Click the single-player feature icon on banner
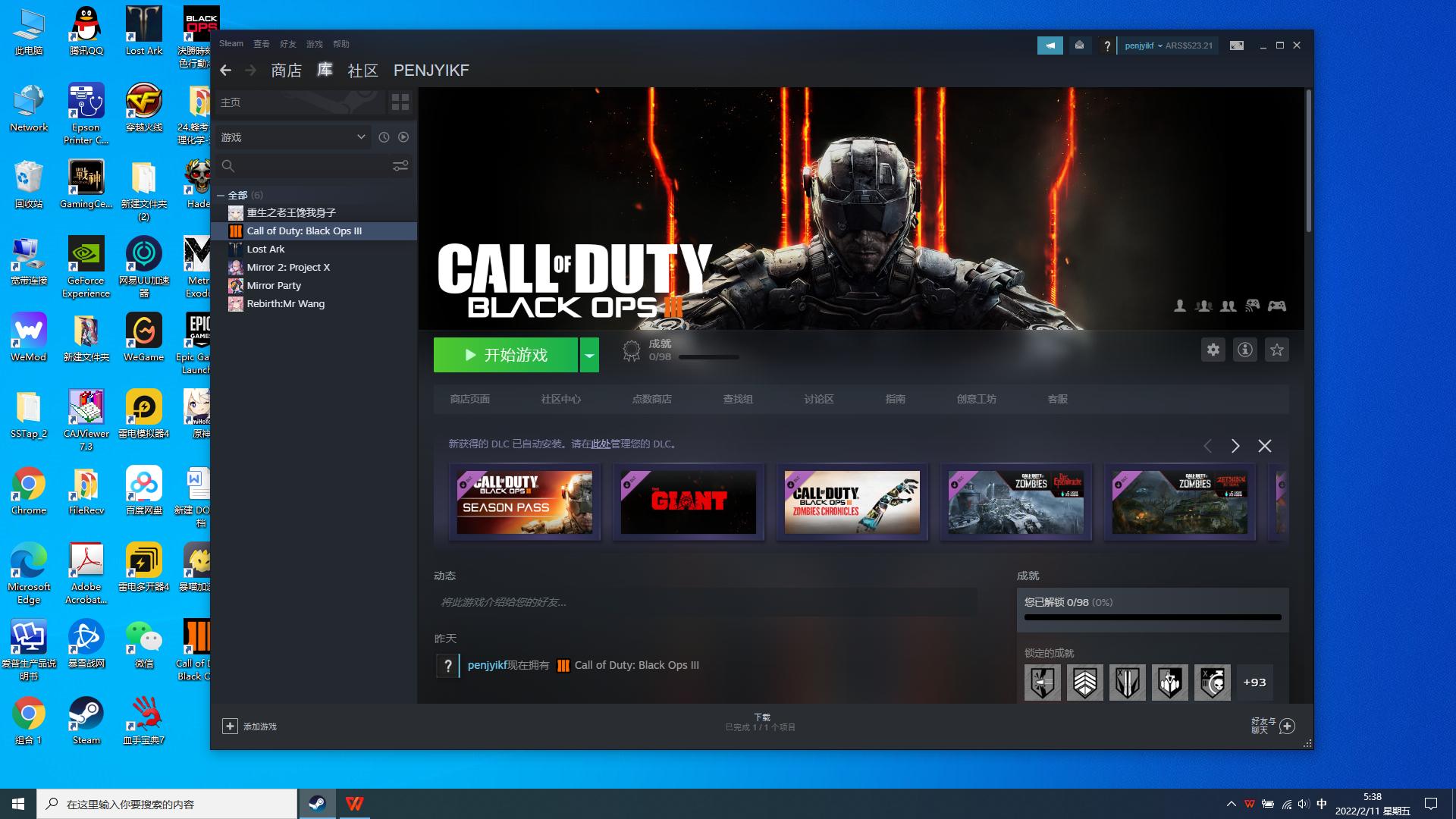1456x819 pixels. [1180, 306]
